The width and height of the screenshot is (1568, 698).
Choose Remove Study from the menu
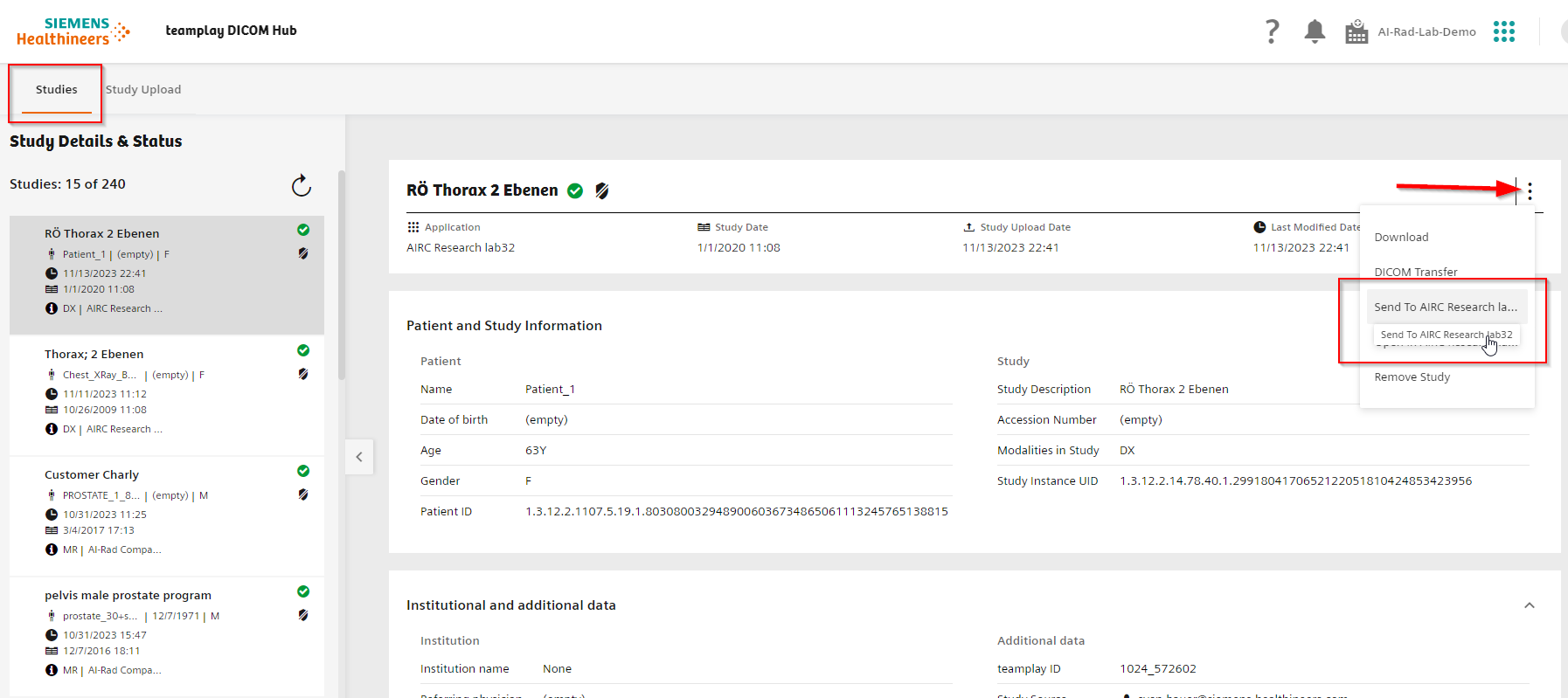pos(1412,377)
